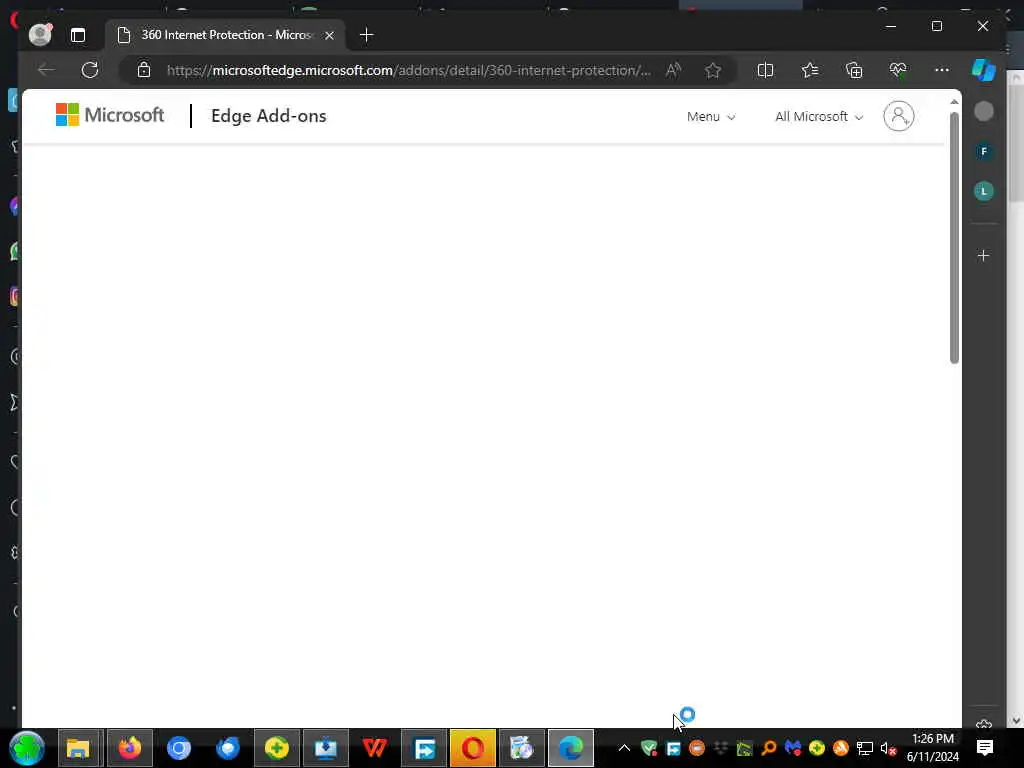
Task: Expand the All Microsoft dropdown
Action: pos(819,116)
